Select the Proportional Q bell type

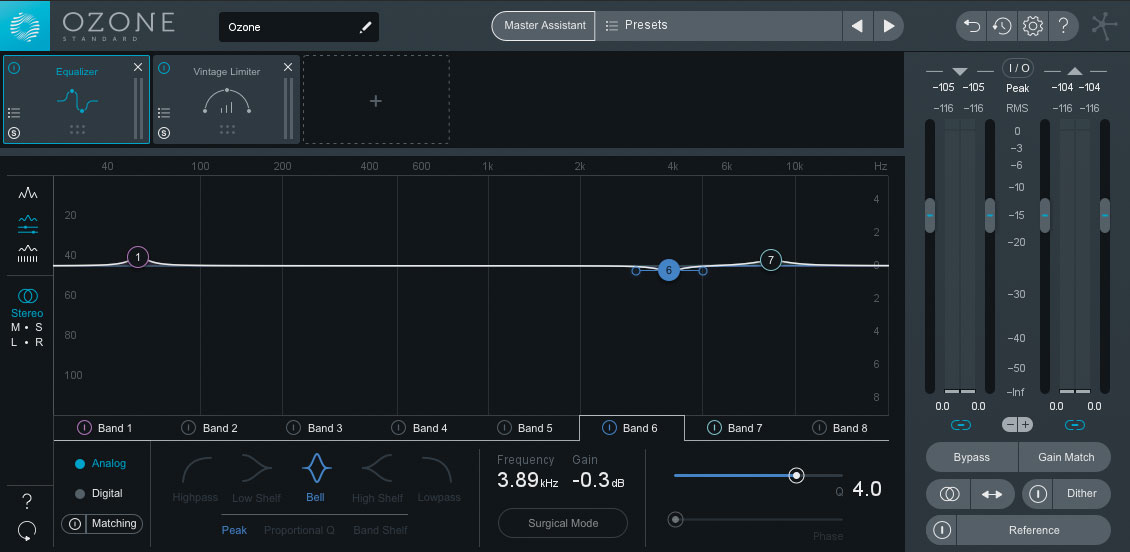click(x=299, y=530)
